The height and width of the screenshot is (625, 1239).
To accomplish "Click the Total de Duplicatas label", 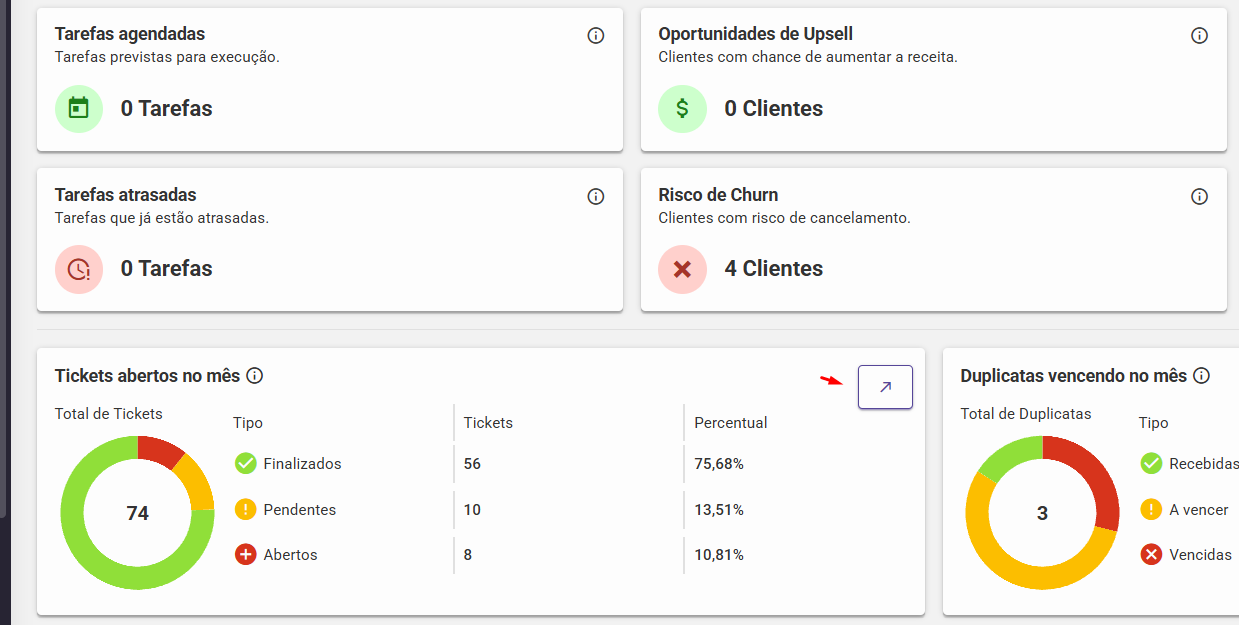I will tap(1026, 414).
